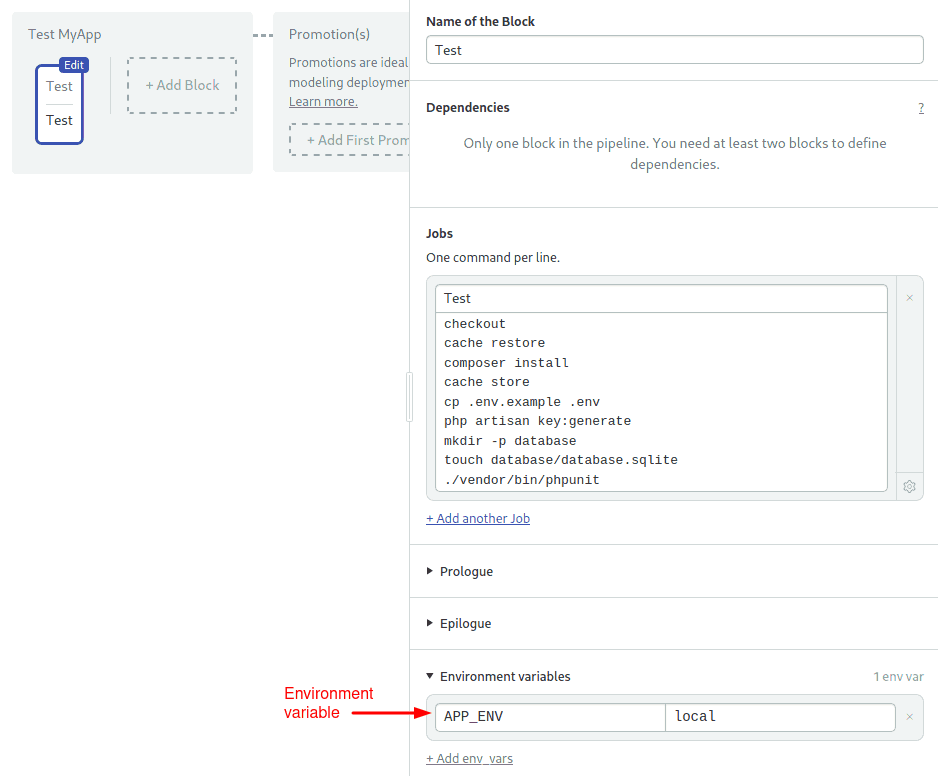The width and height of the screenshot is (938, 776).
Task: Open the Dependencies help question mark
Action: (x=920, y=108)
